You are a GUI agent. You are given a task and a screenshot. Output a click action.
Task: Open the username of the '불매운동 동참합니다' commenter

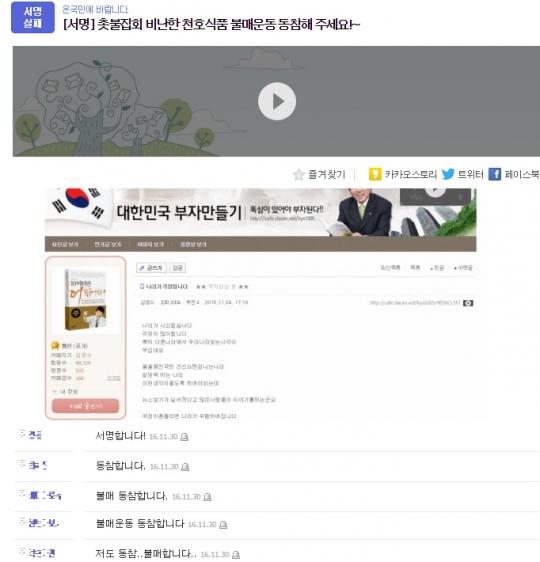[x=43, y=524]
